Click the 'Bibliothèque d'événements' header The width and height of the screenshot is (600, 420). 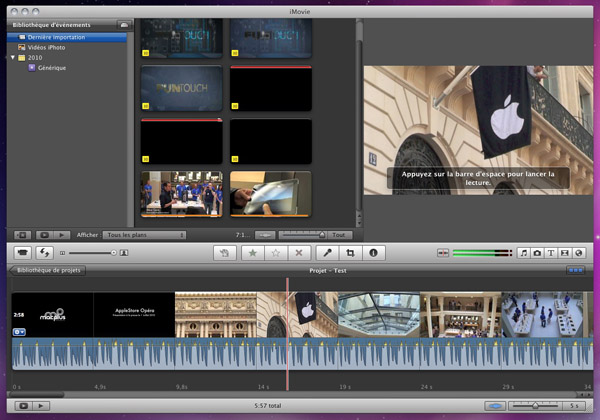click(x=52, y=25)
